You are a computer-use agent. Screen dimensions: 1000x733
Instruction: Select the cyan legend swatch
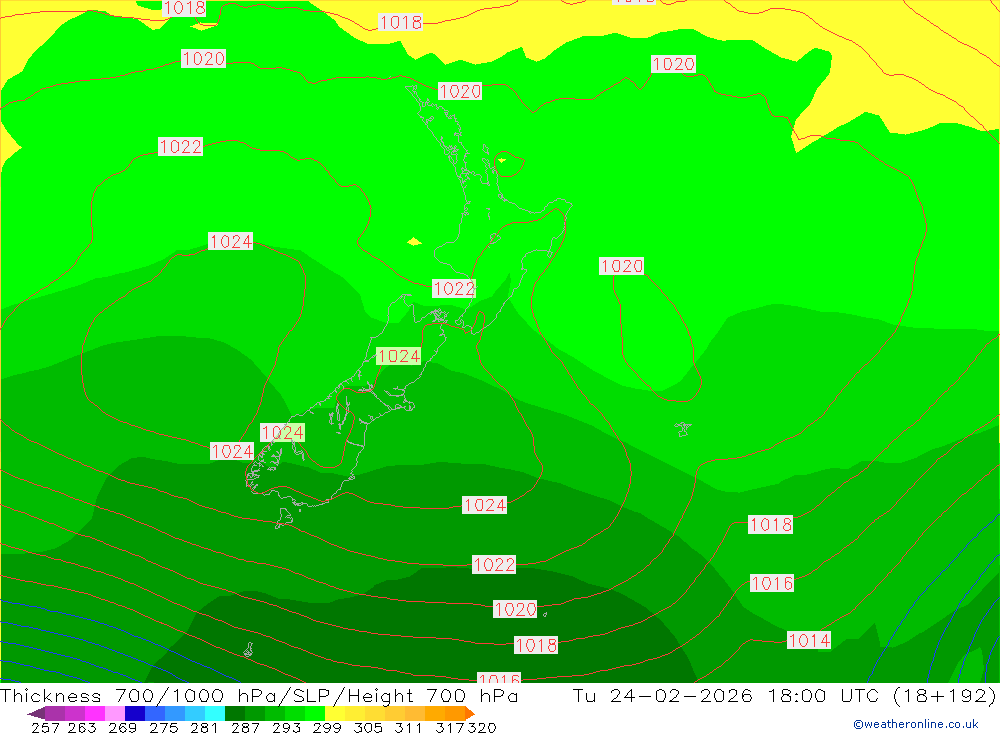coord(215,713)
